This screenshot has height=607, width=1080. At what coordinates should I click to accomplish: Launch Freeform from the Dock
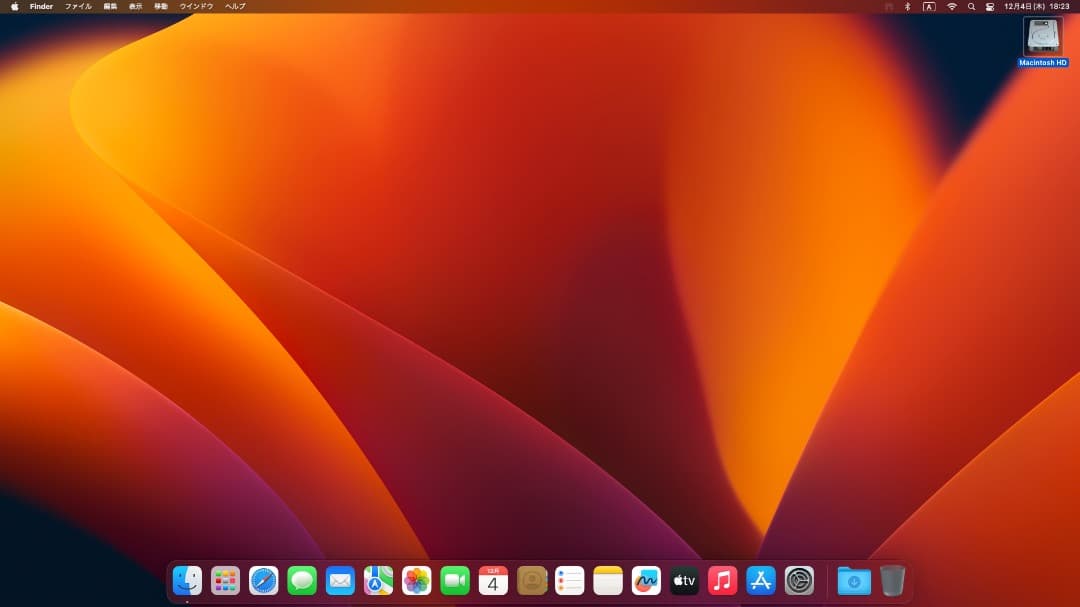[646, 580]
